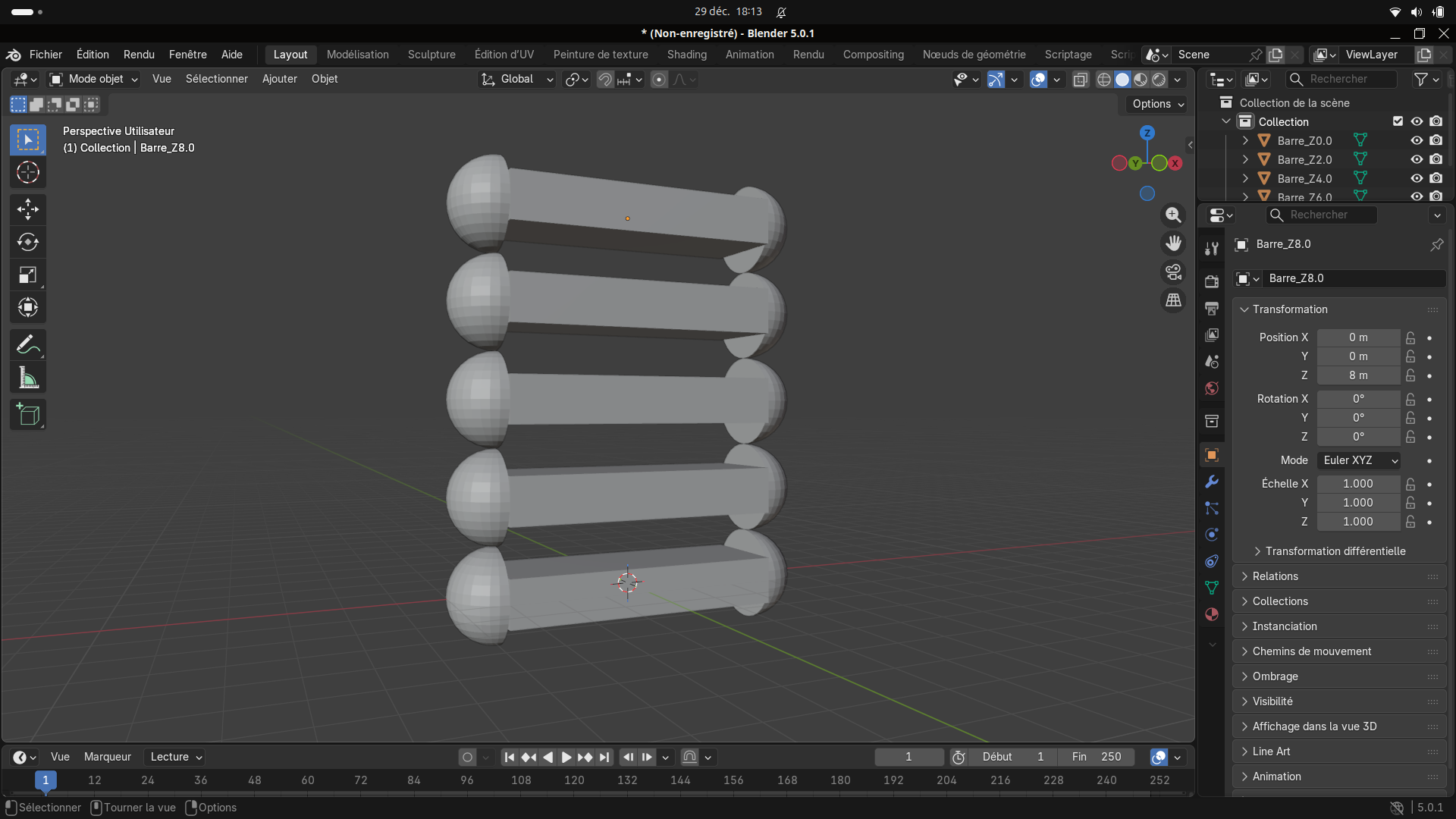Open the Mode objet dropdown
Screen dimensions: 1456x819
click(x=94, y=79)
